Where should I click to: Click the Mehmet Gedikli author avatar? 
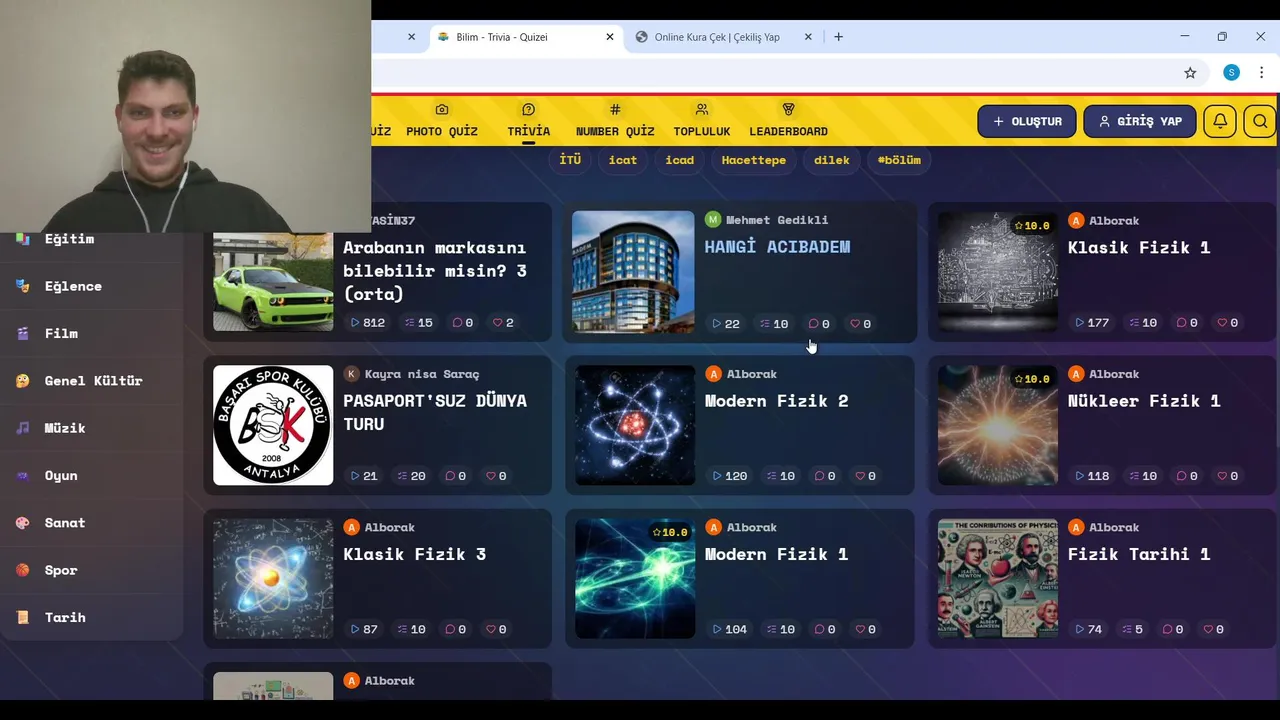point(713,220)
